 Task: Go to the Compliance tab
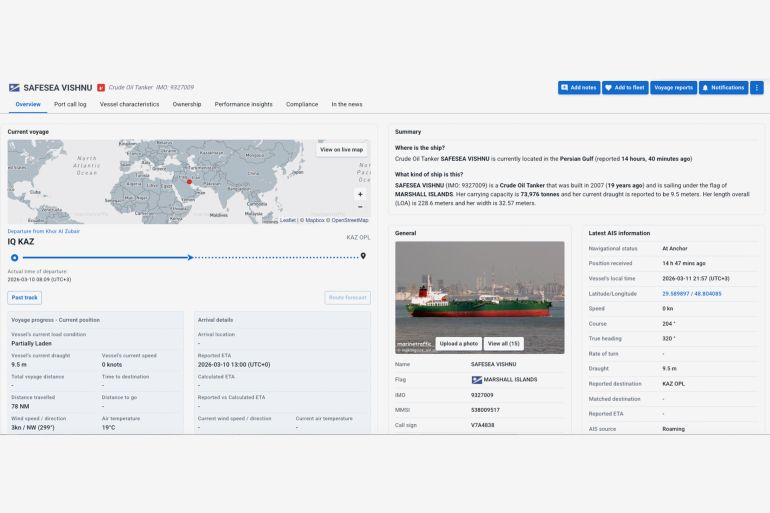click(302, 104)
